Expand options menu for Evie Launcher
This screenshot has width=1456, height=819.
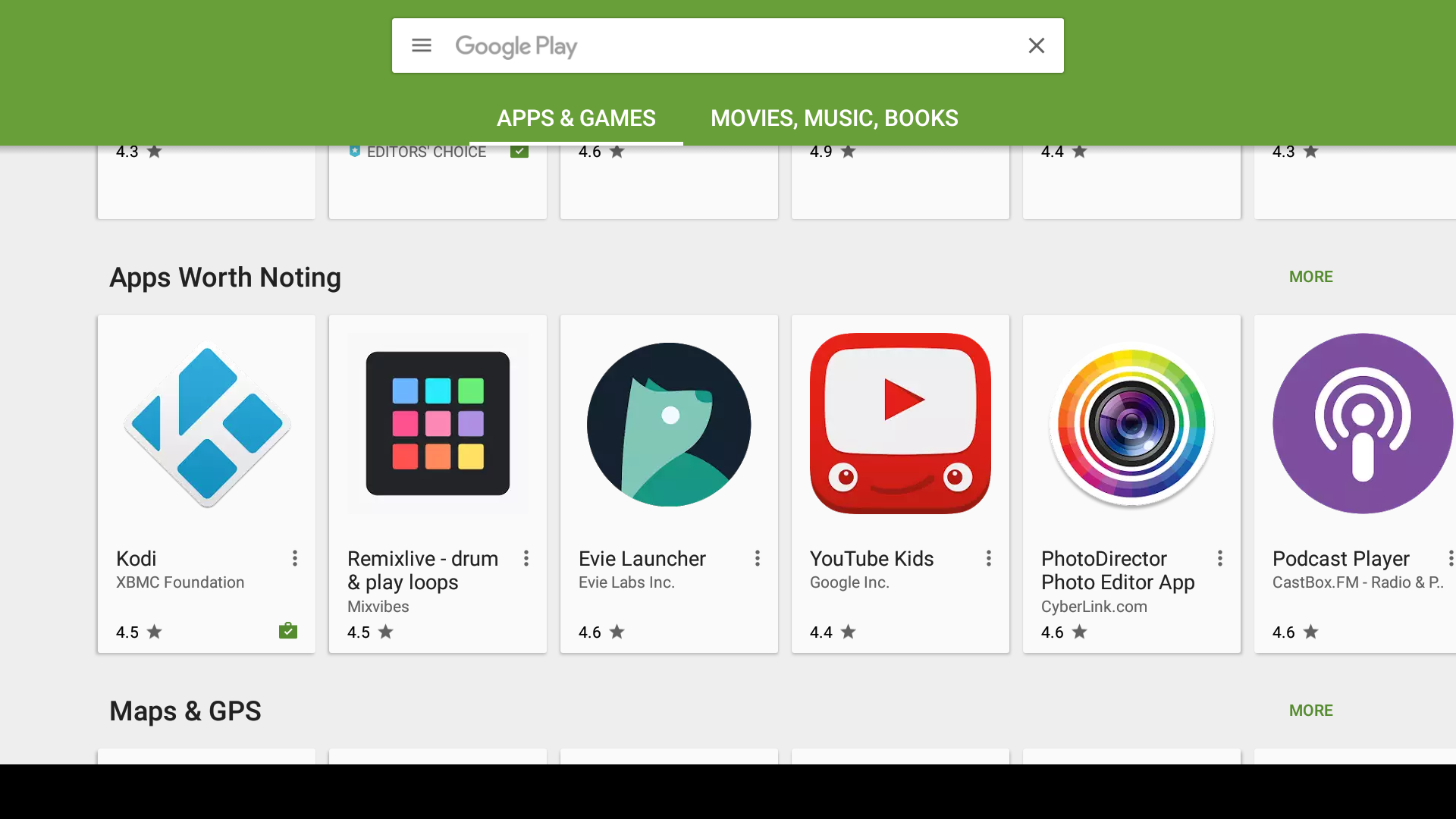point(758,559)
